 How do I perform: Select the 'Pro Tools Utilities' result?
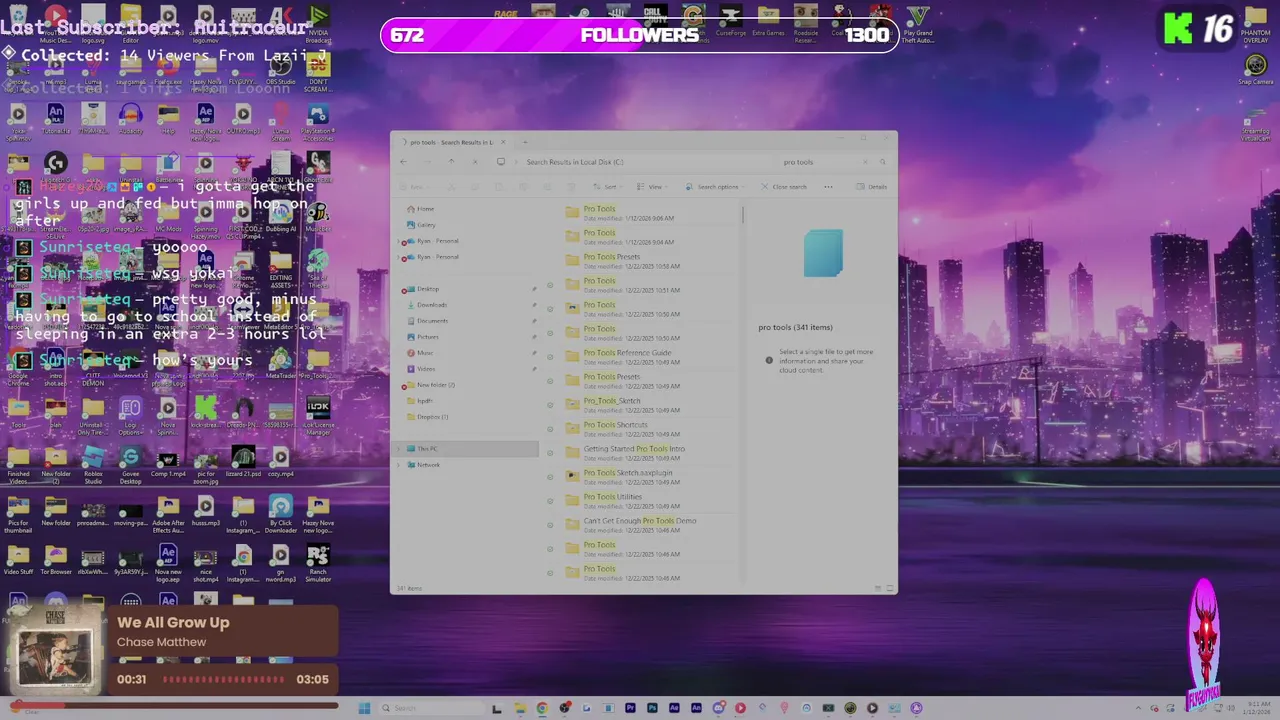(650, 501)
